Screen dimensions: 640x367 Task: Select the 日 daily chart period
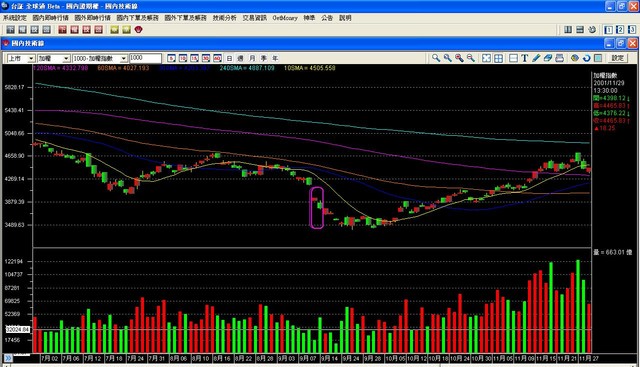point(229,58)
